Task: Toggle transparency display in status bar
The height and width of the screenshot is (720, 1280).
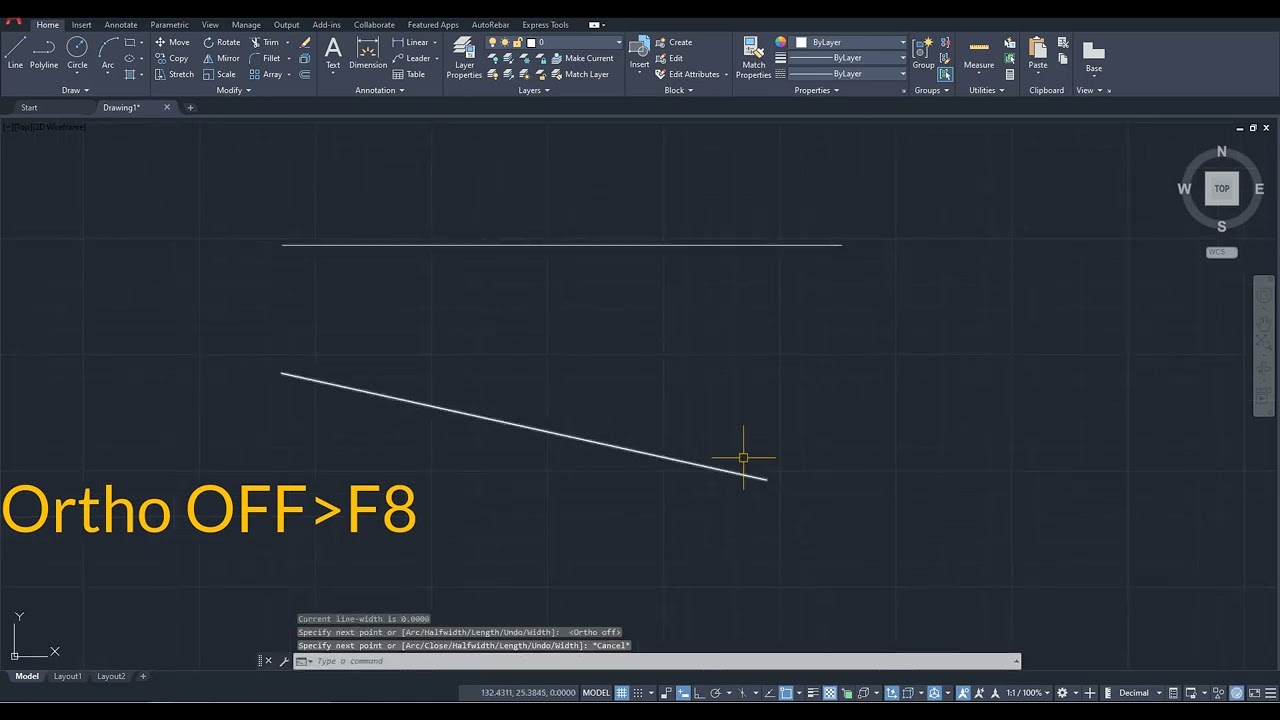Action: 829,692
